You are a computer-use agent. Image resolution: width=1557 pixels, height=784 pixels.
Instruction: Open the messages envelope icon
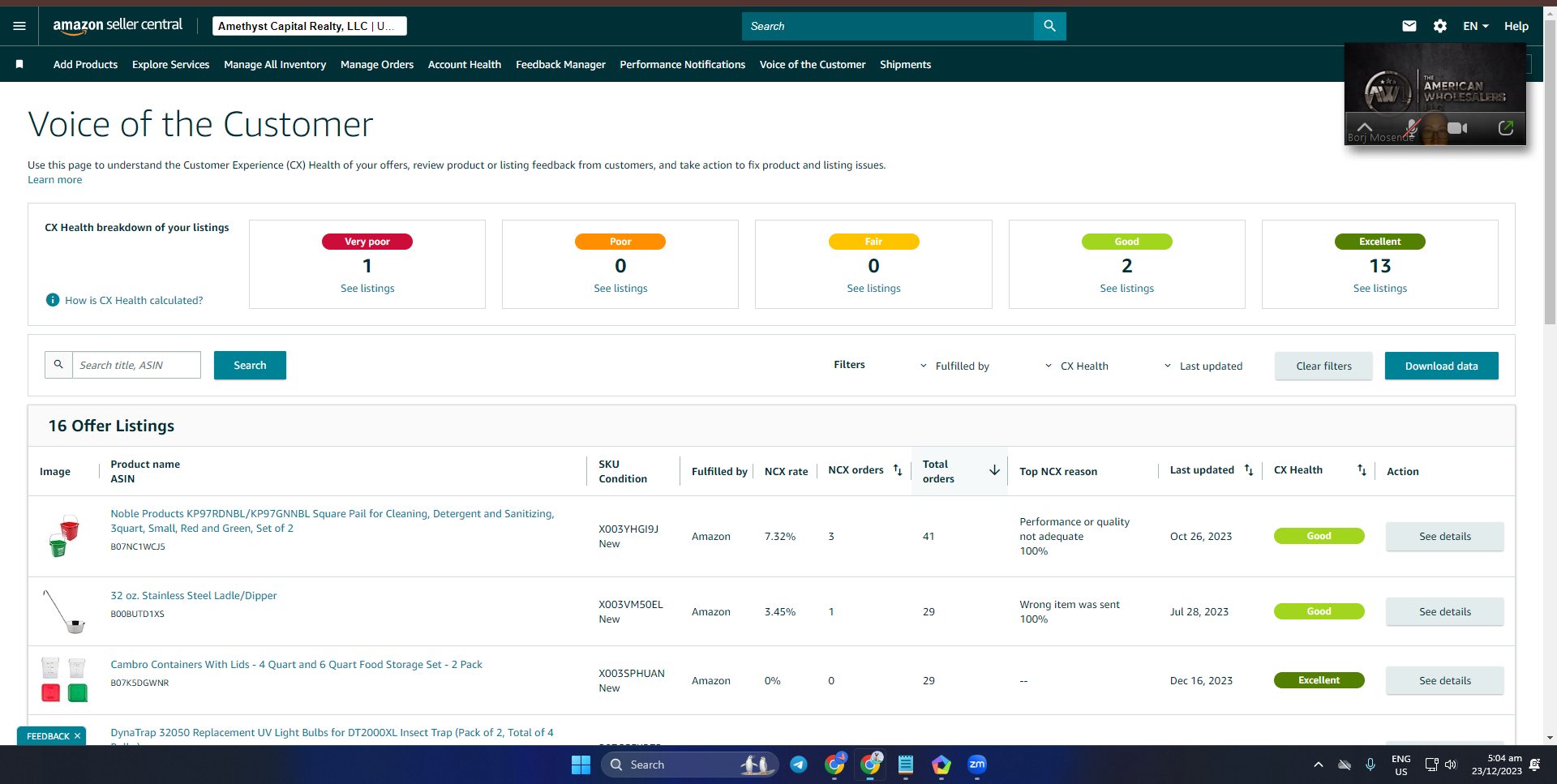(x=1409, y=26)
